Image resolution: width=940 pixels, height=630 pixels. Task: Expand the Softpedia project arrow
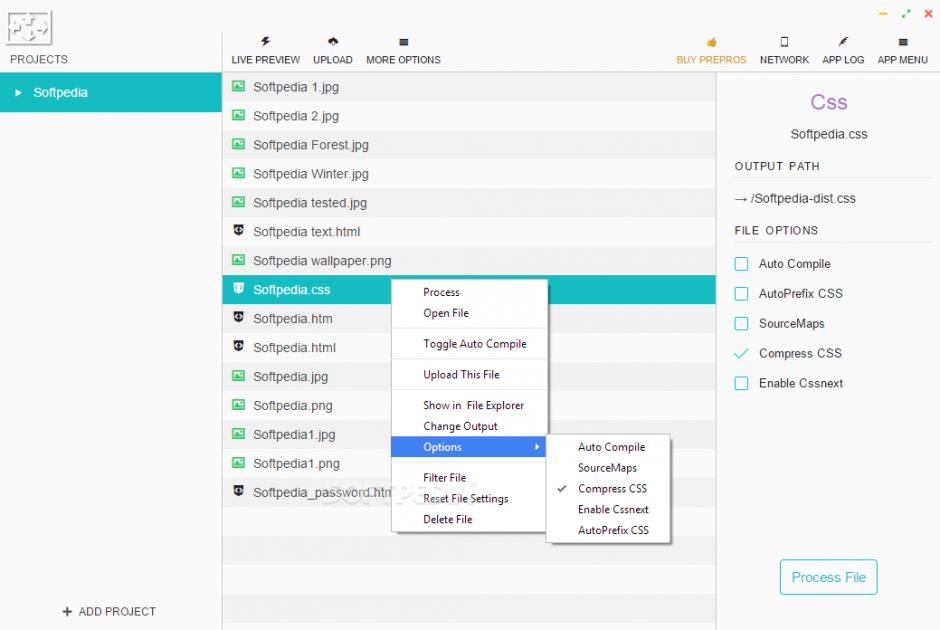coord(19,93)
